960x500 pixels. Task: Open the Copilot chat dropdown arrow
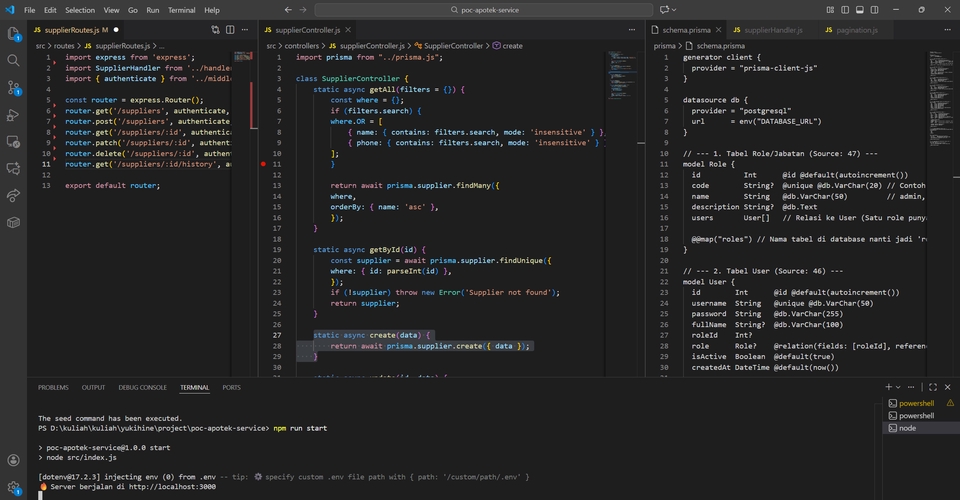pos(674,10)
